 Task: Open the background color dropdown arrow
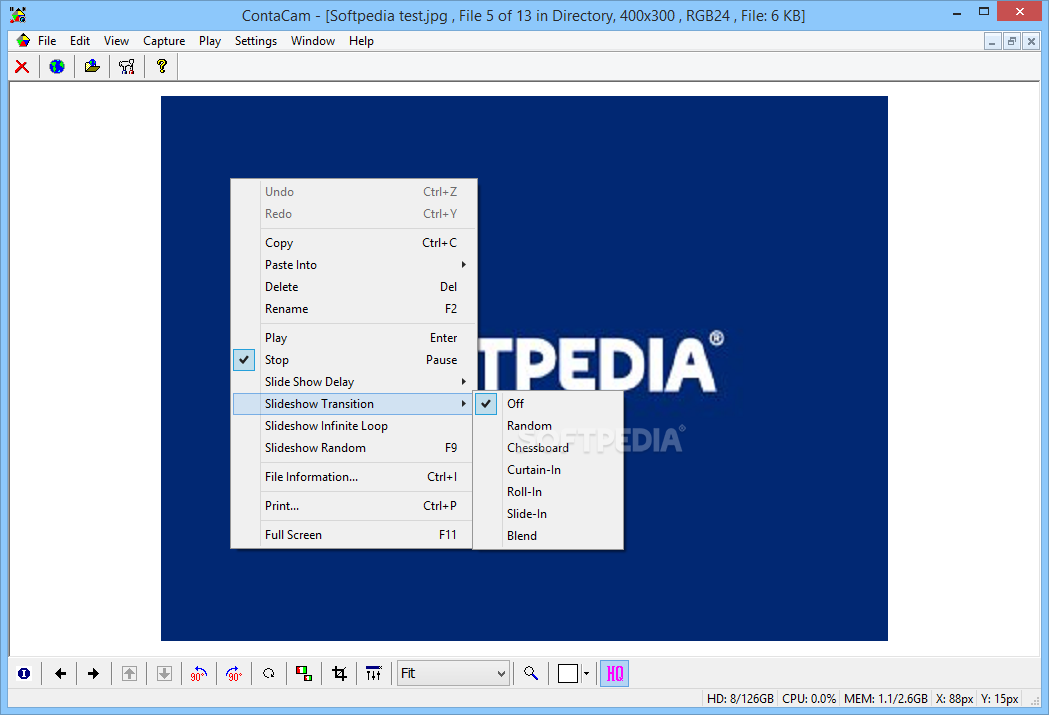[586, 674]
